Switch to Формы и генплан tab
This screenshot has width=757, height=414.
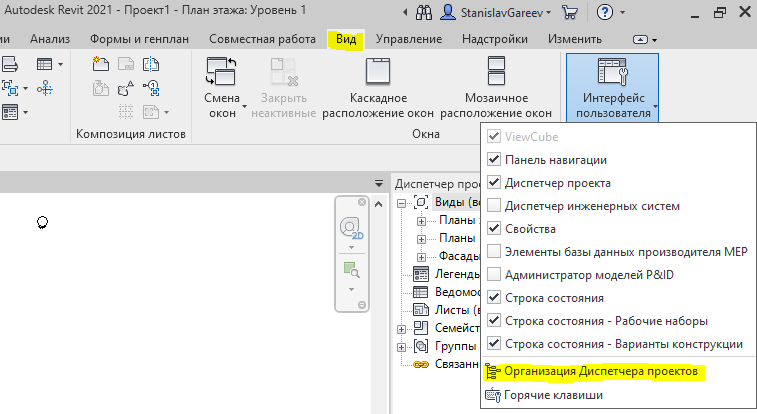click(x=140, y=39)
